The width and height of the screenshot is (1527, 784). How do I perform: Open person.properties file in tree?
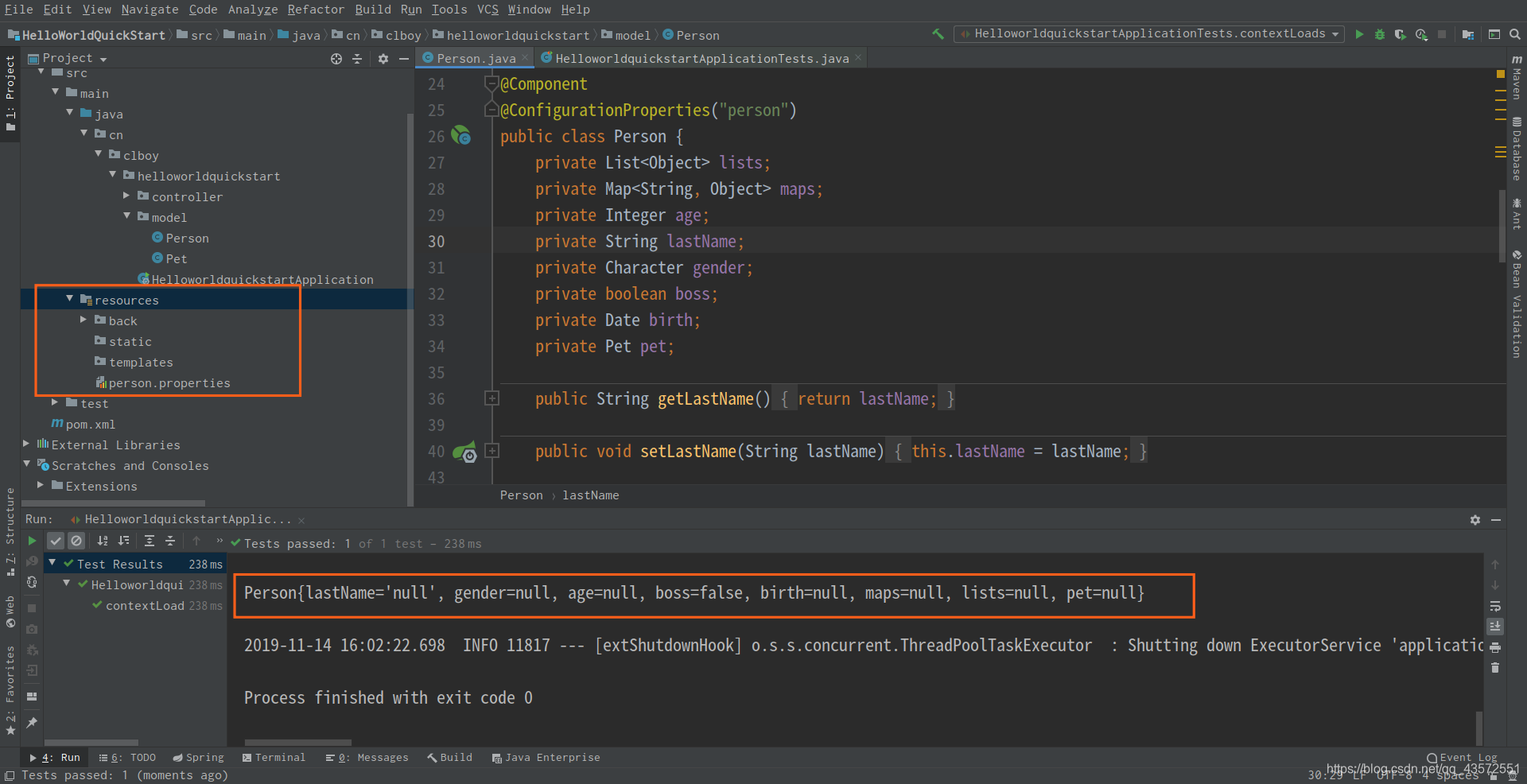coord(169,383)
